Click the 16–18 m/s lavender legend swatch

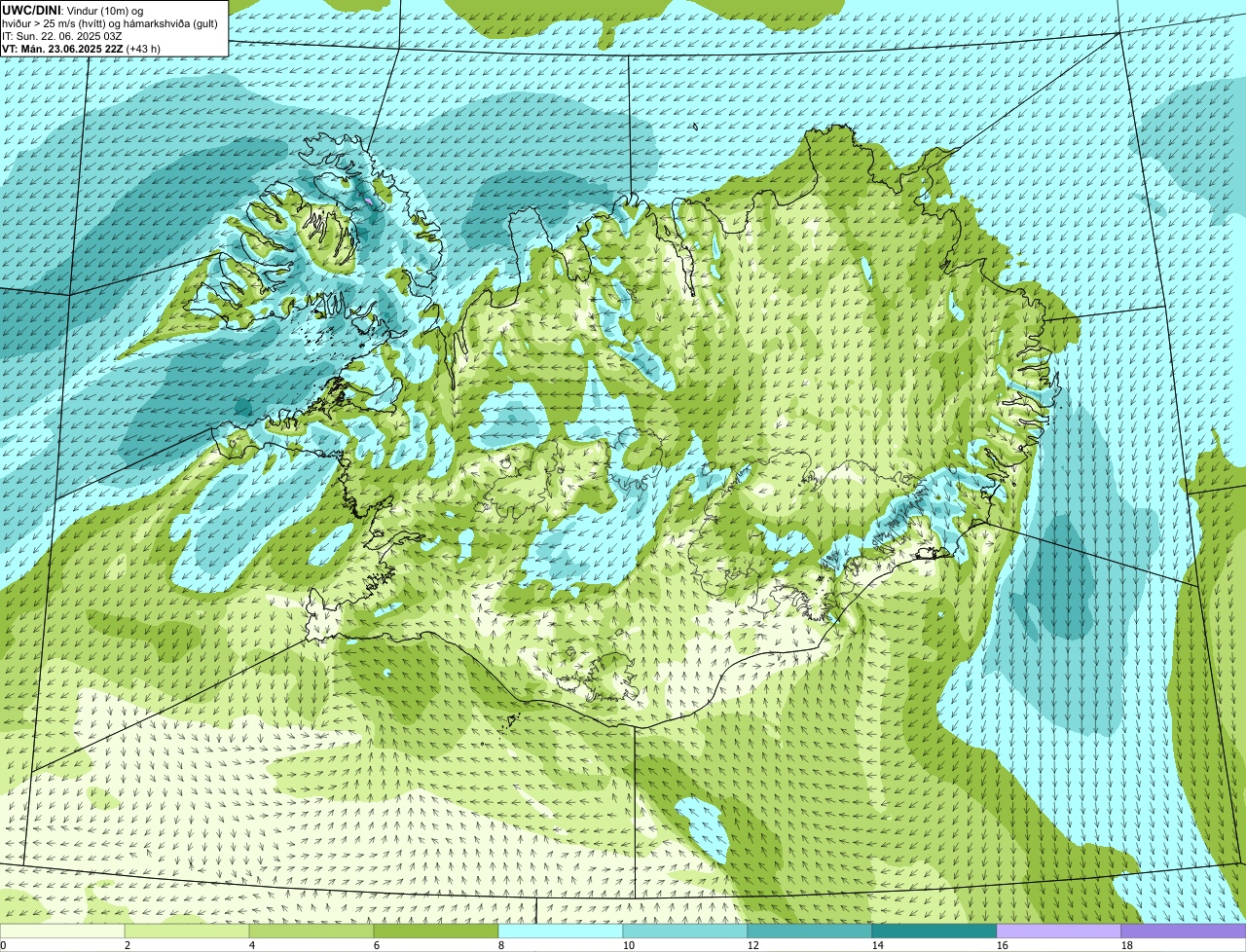[x=1059, y=931]
